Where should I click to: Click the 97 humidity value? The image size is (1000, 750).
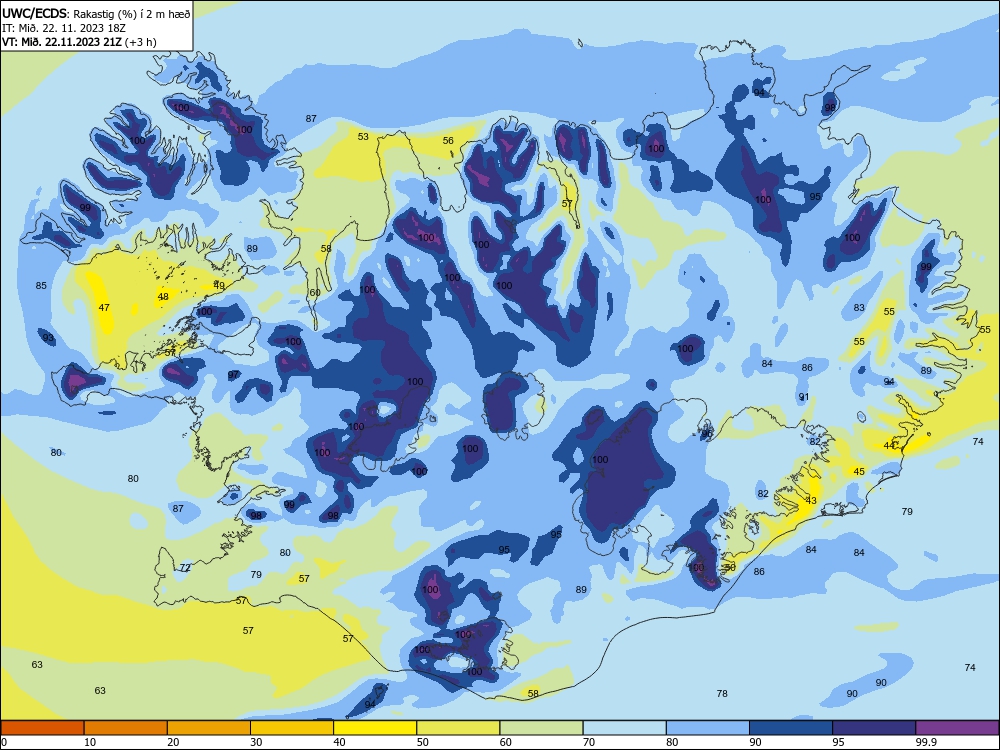coord(233,374)
